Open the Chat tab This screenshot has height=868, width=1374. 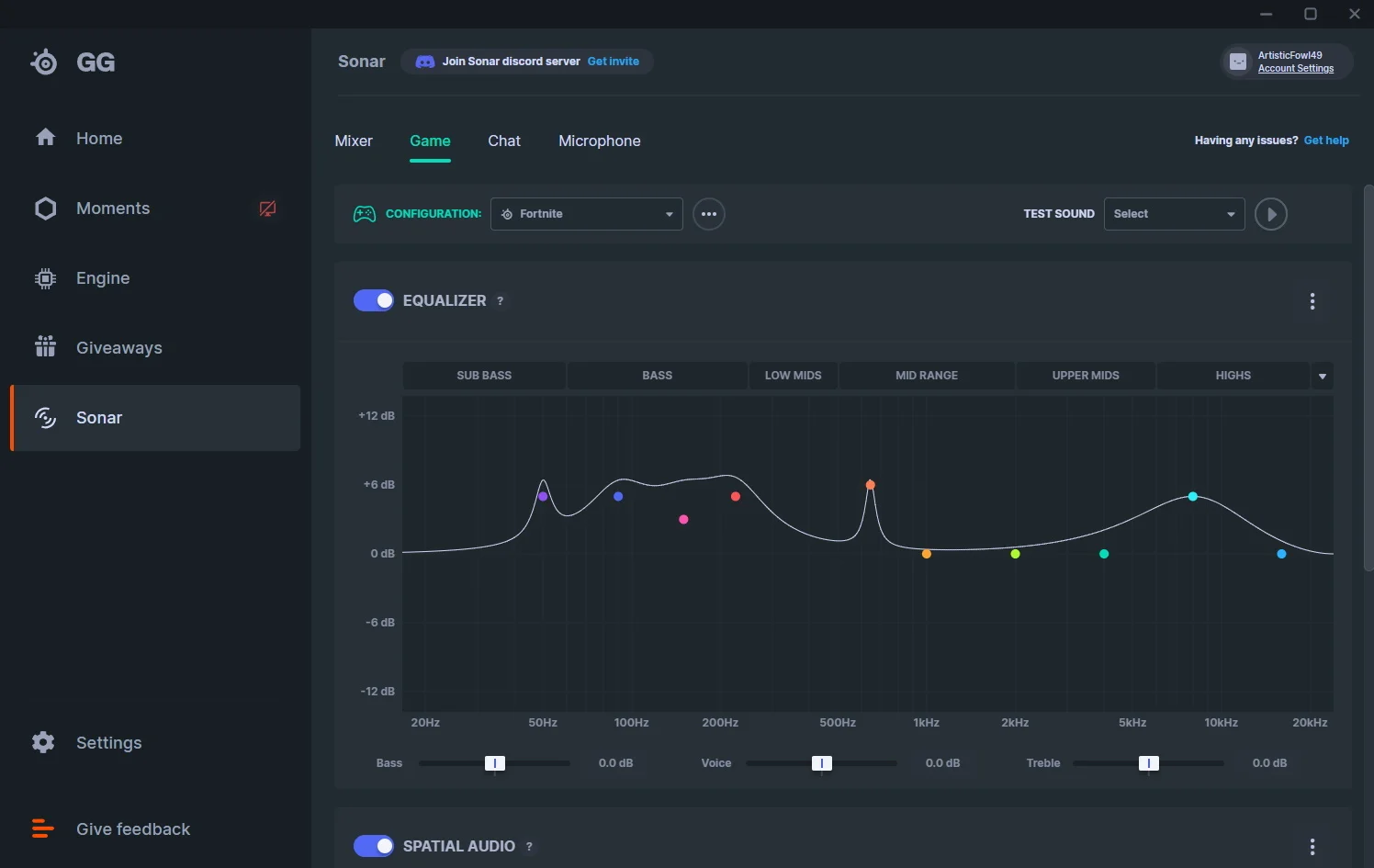(504, 141)
